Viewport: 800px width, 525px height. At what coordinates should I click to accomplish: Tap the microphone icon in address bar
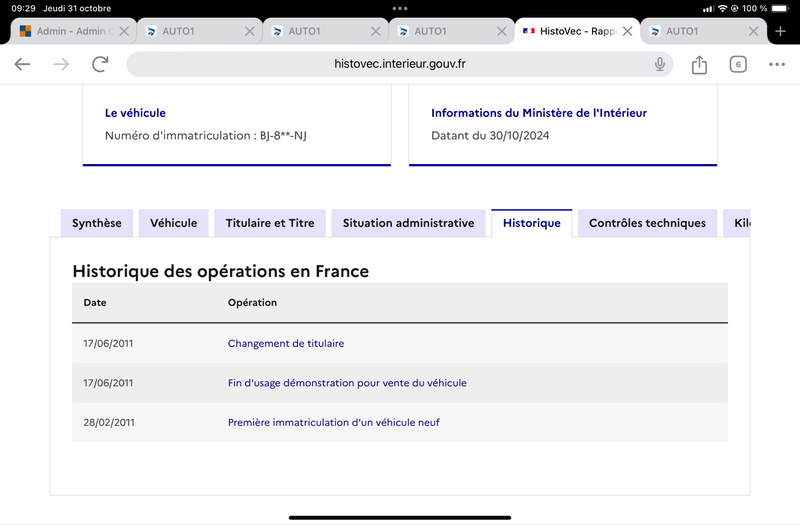(x=660, y=64)
